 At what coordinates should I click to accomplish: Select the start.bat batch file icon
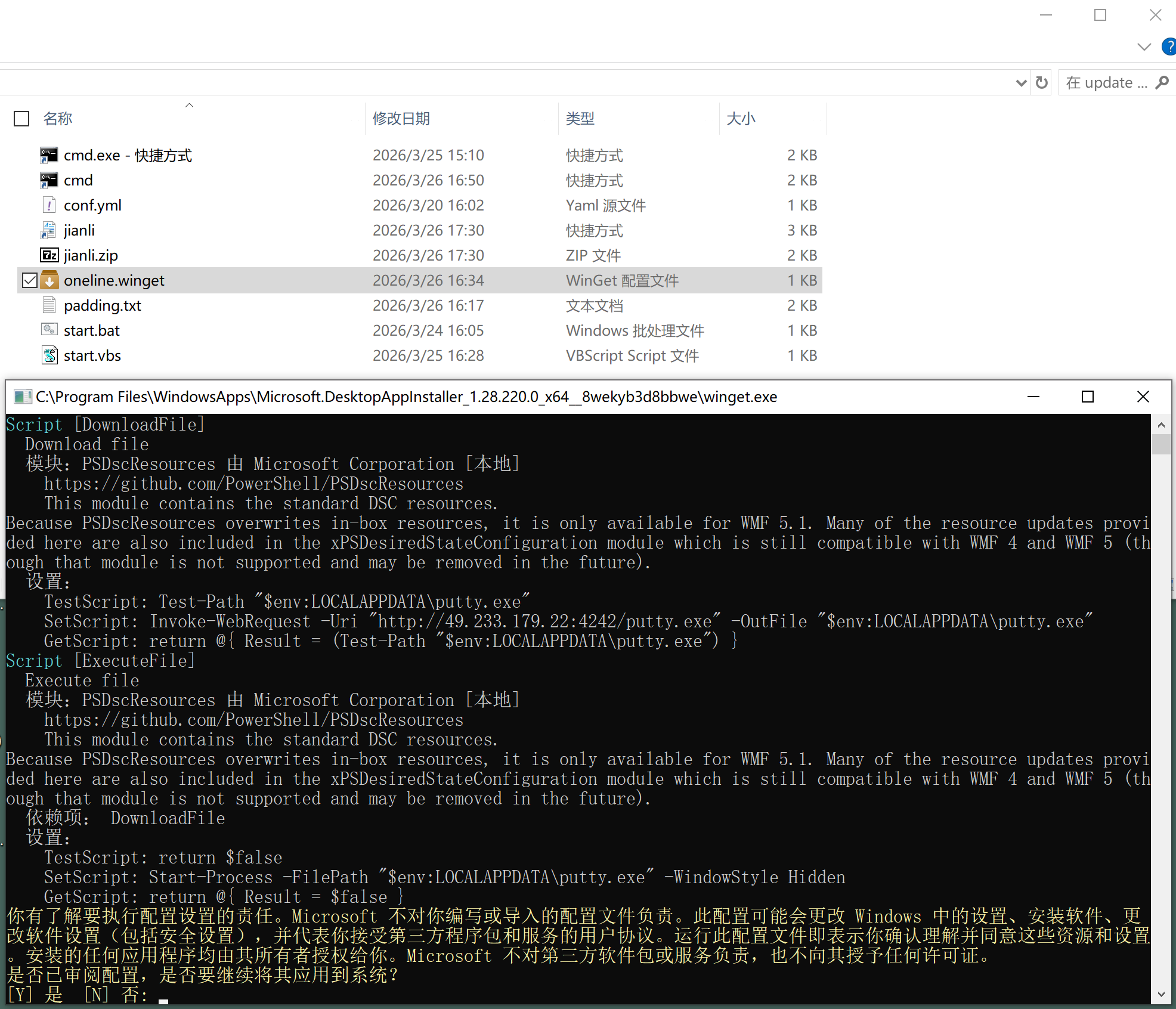tap(49, 330)
